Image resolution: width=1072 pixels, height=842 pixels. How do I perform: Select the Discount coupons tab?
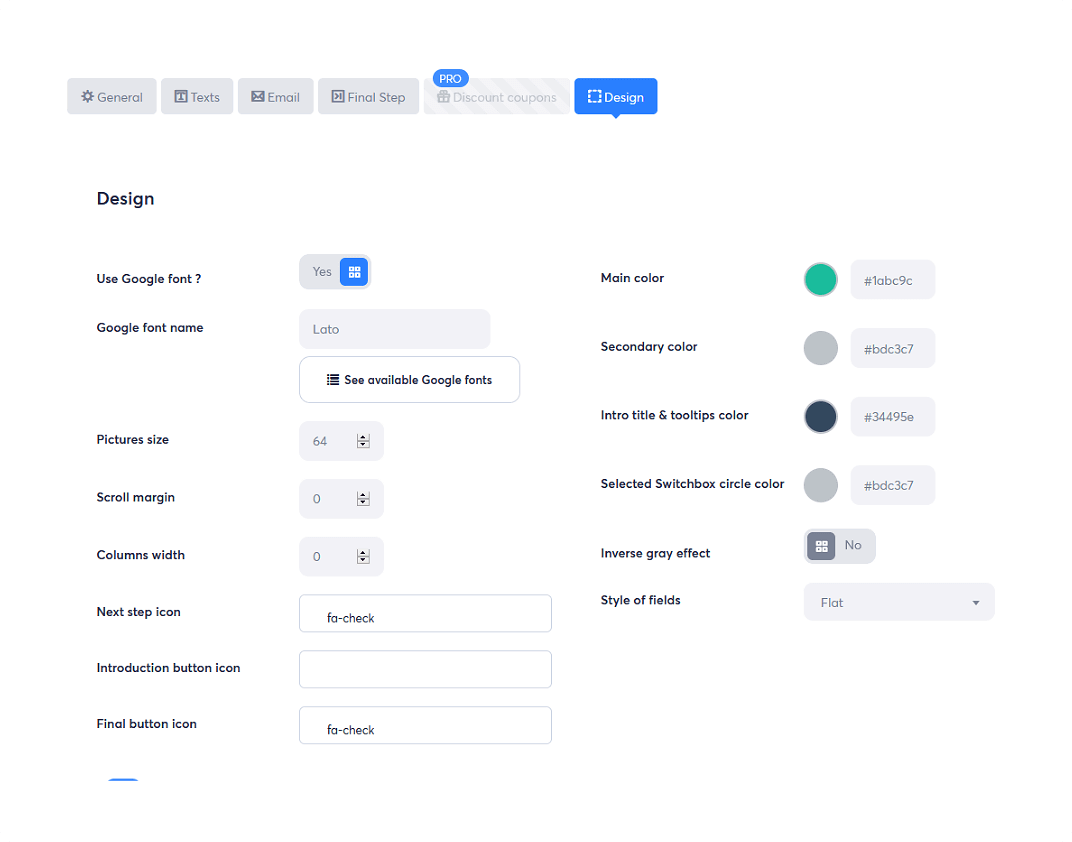[497, 96]
